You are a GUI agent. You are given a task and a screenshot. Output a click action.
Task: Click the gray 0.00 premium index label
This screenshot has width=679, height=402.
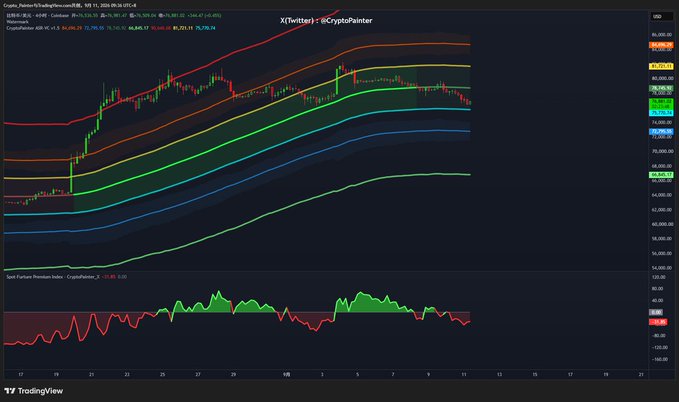click(656, 312)
